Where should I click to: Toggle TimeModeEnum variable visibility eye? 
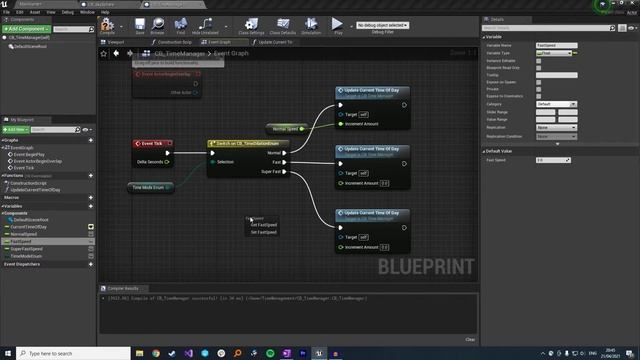click(91, 256)
